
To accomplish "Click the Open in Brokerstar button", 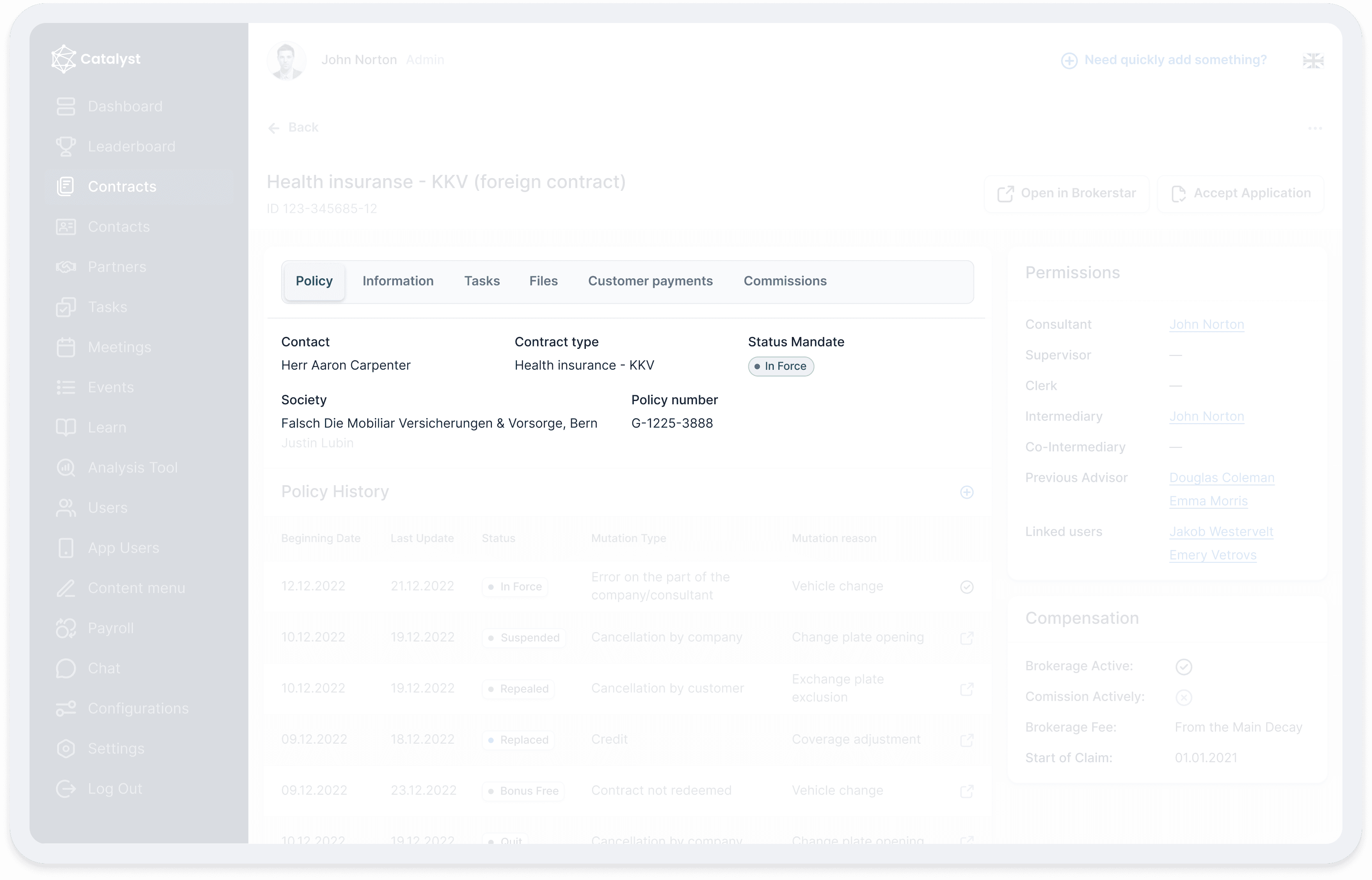I will [x=1066, y=194].
